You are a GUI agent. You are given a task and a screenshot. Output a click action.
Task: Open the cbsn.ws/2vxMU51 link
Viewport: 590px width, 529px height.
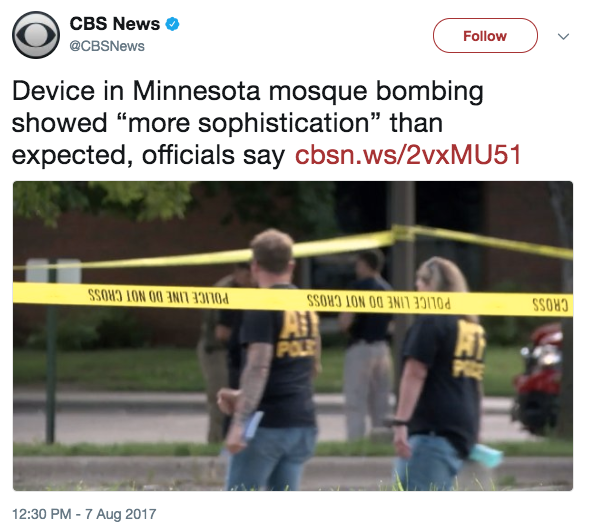point(408,154)
